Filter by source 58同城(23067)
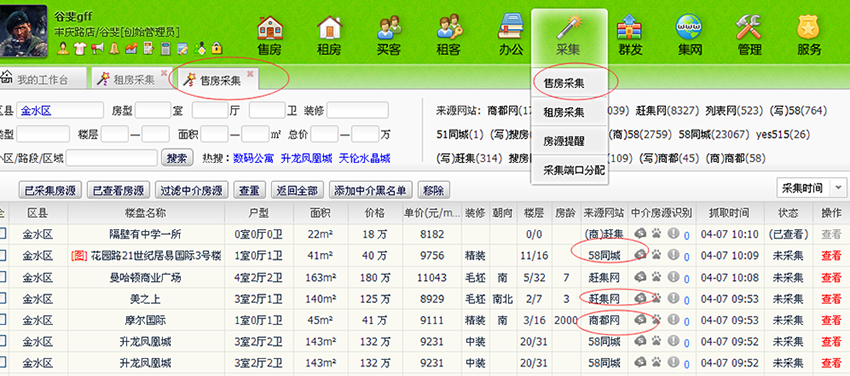This screenshot has width=850, height=376. tap(714, 134)
